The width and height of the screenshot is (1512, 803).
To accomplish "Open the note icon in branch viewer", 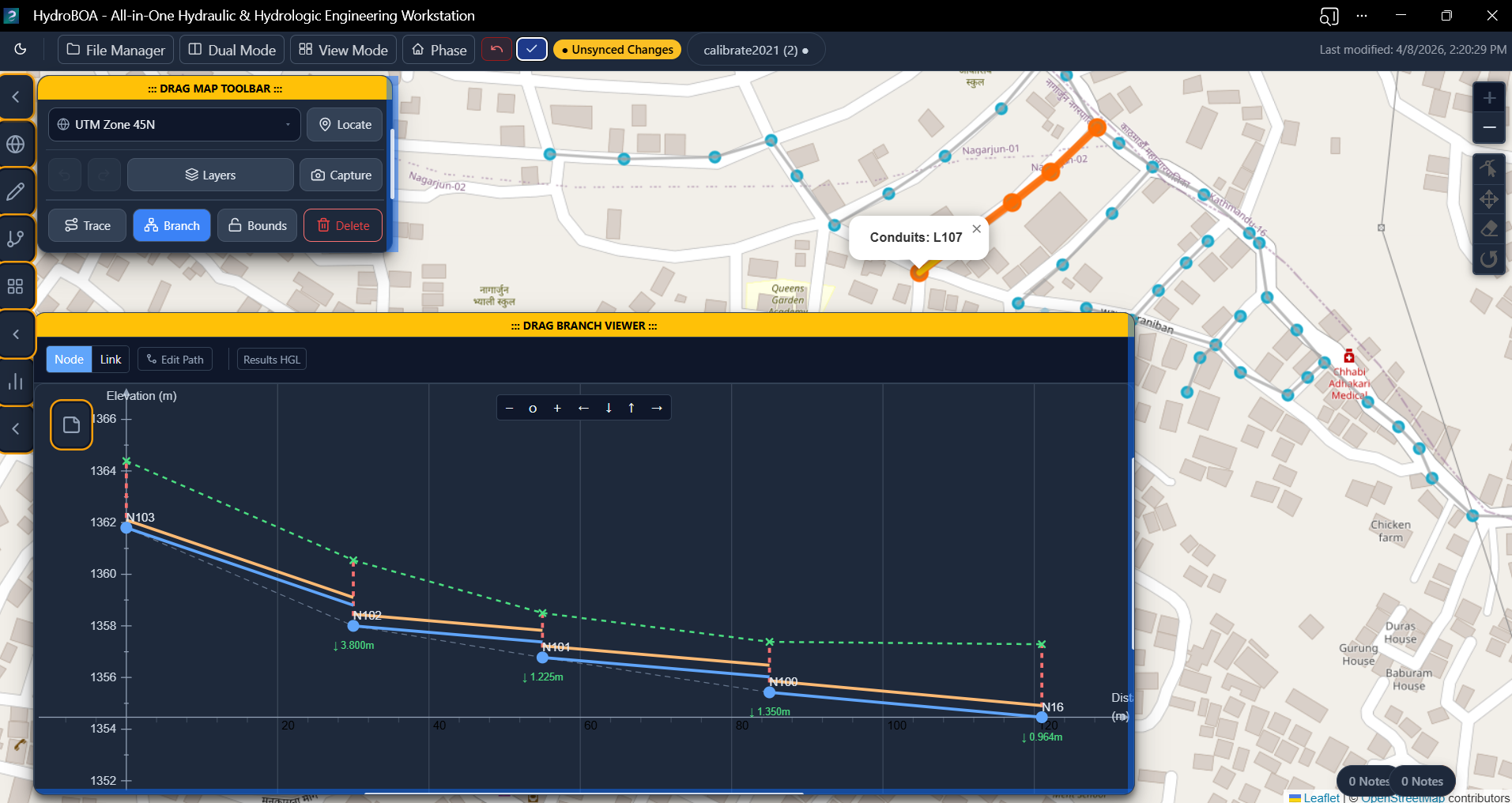I will click(71, 425).
